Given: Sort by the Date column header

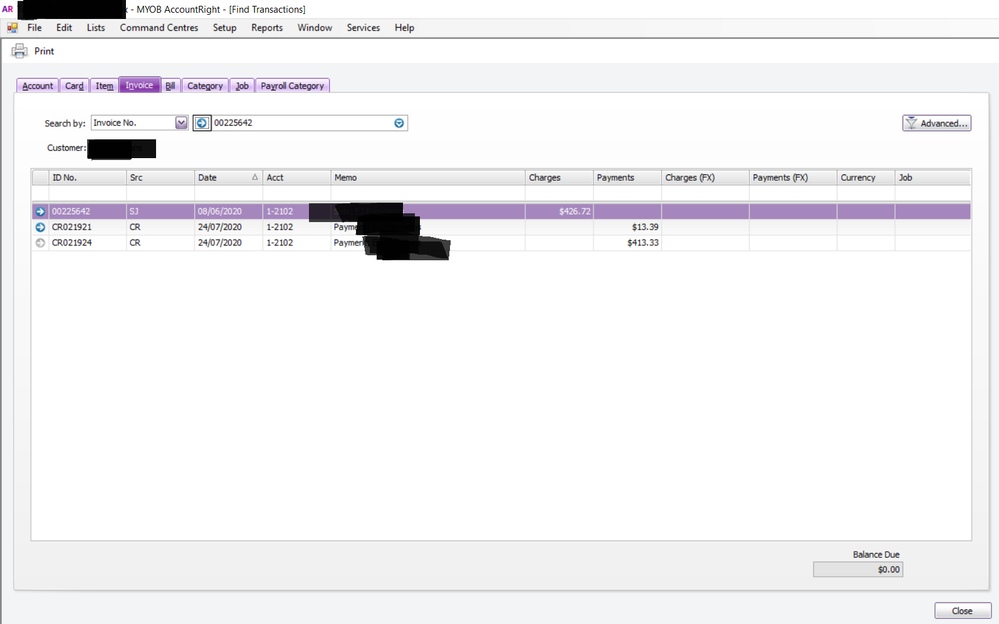Looking at the screenshot, I should pos(227,177).
